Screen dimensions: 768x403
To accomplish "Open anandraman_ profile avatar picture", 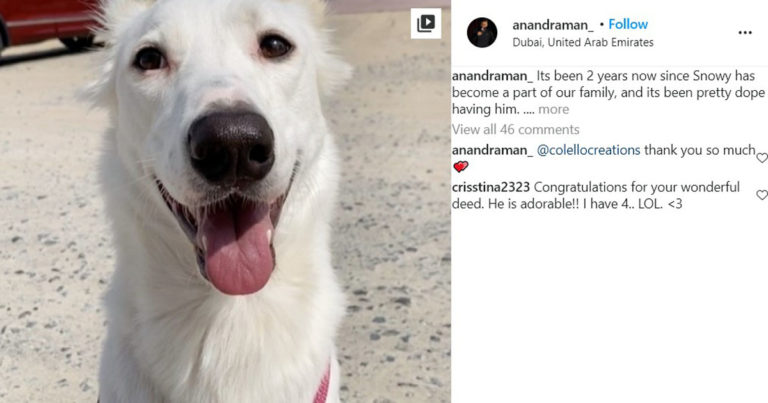I will tap(482, 32).
